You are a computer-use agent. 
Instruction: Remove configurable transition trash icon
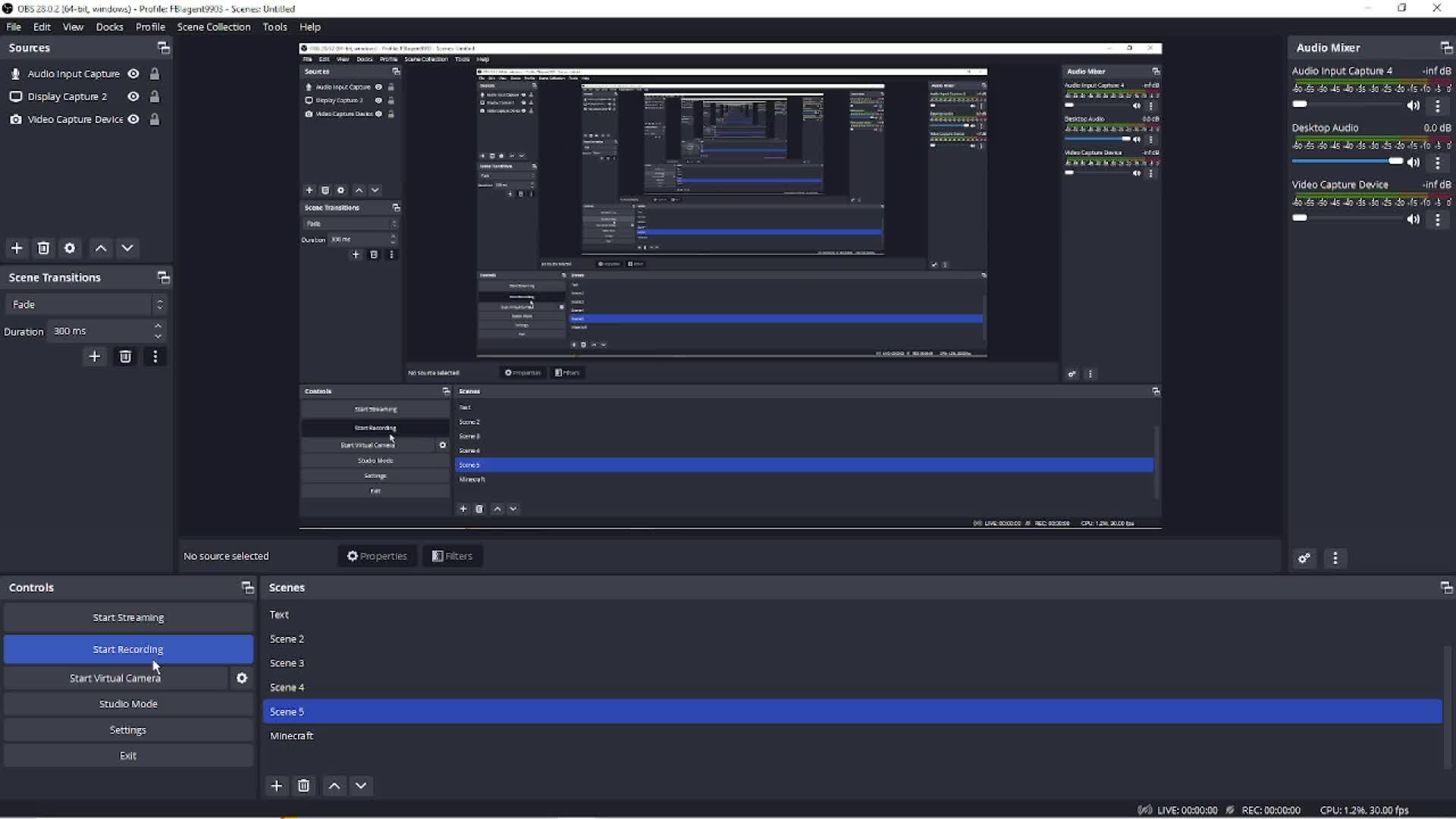point(125,356)
